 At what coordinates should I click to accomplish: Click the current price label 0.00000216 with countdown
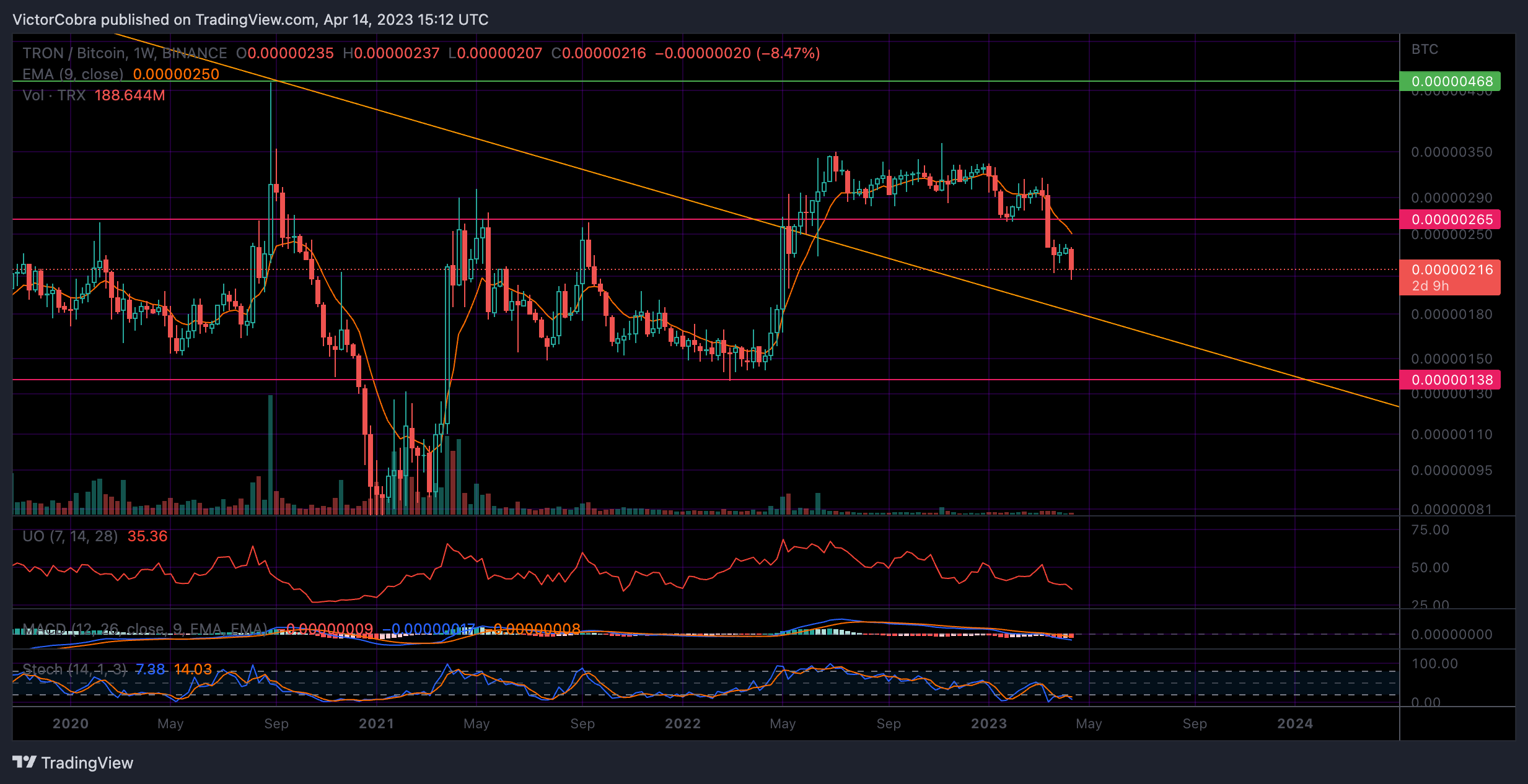pos(1450,277)
